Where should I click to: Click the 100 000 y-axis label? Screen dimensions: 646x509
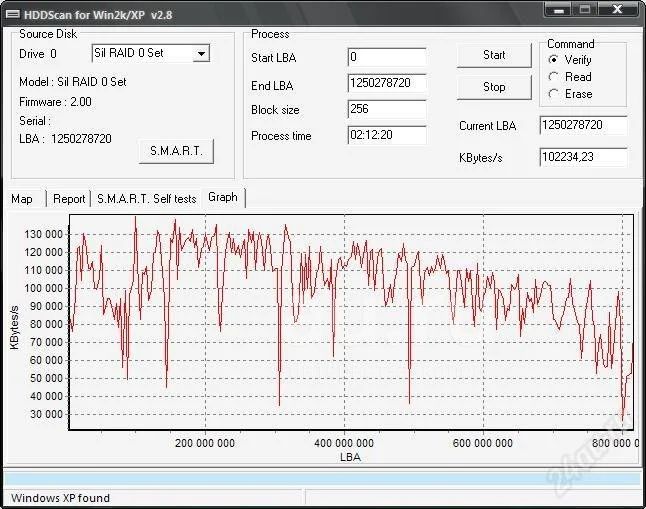(x=44, y=288)
